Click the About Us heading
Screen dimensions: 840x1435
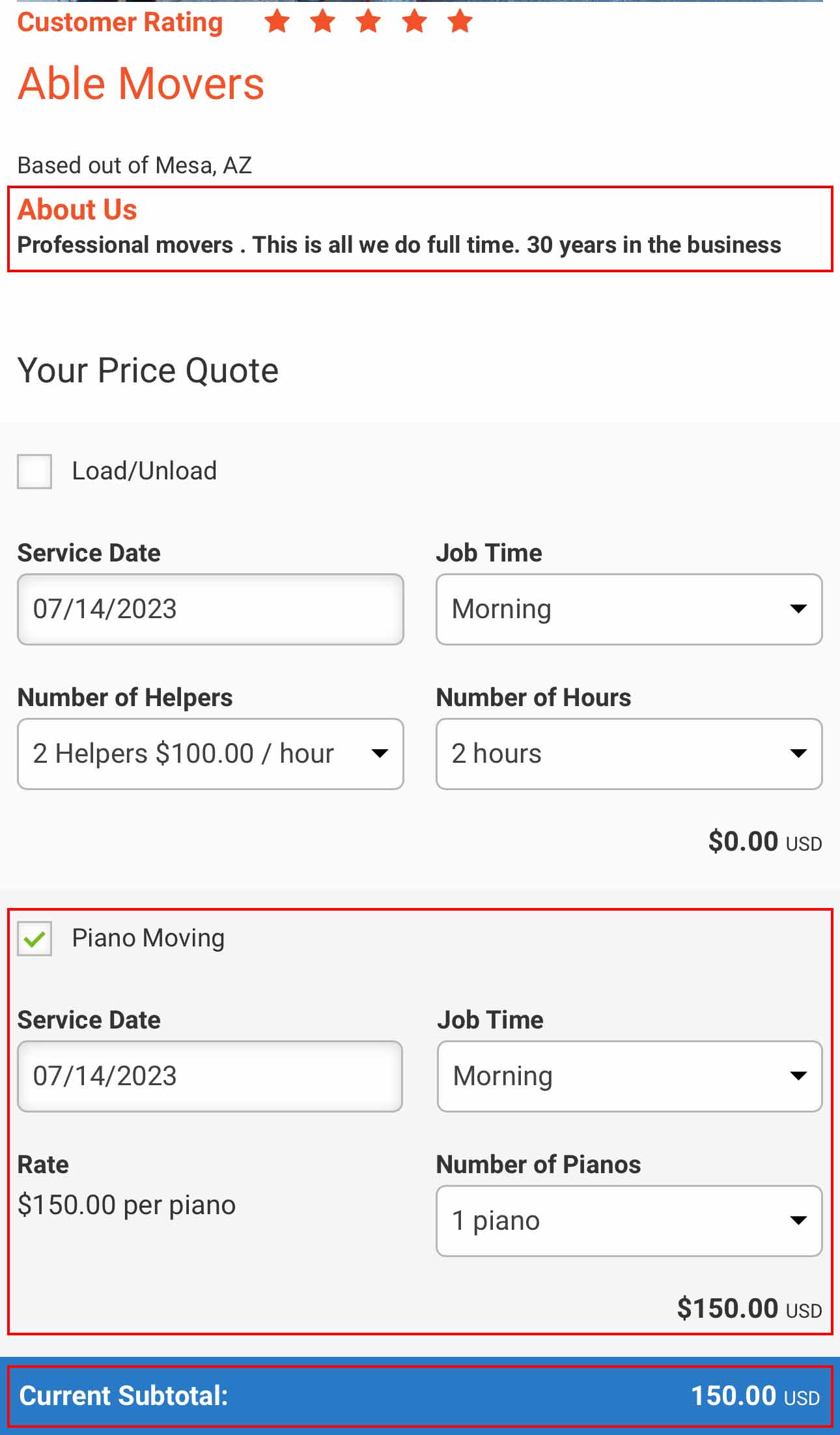click(77, 210)
